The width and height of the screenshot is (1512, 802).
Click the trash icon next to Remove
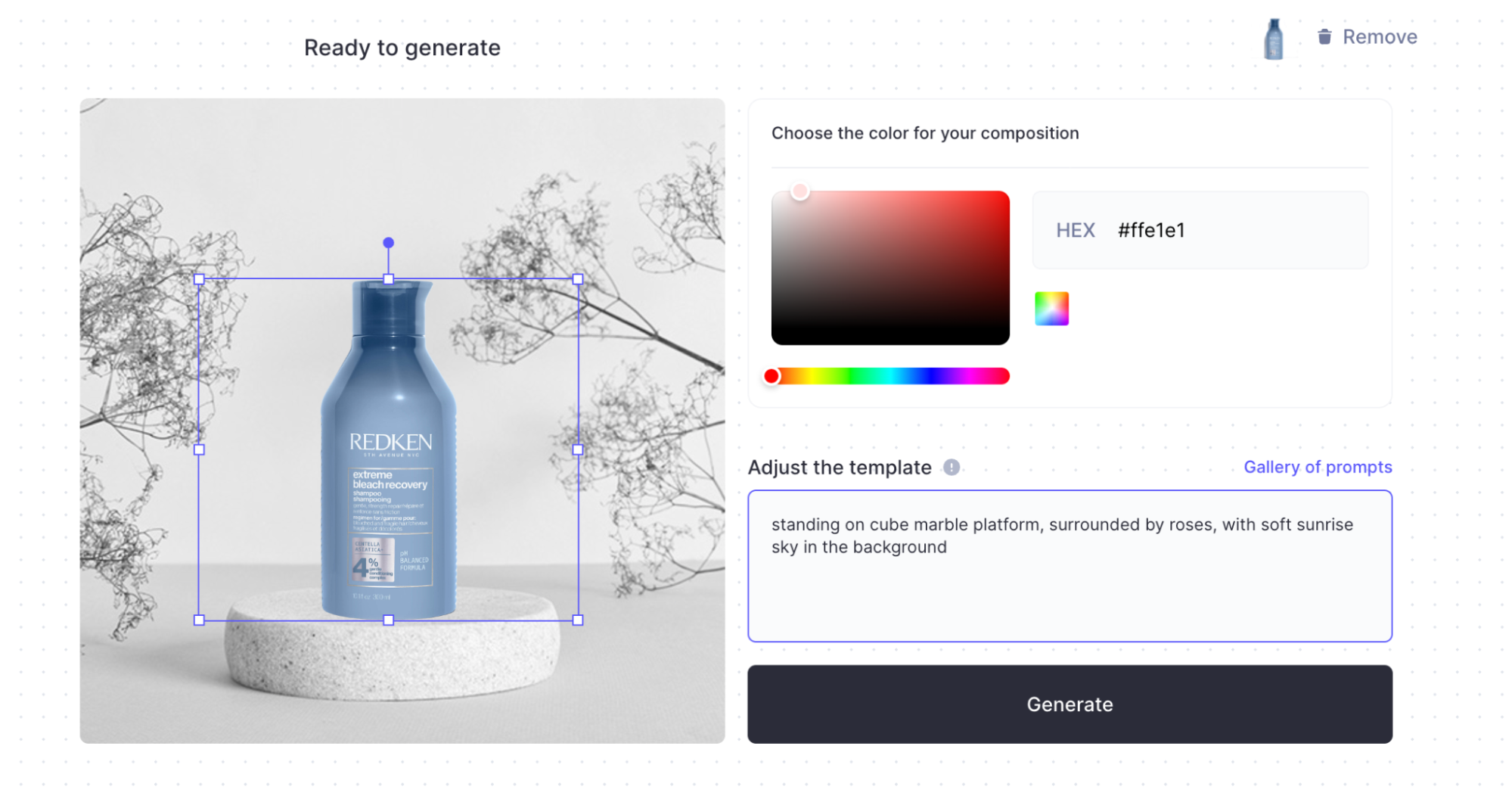(1324, 36)
